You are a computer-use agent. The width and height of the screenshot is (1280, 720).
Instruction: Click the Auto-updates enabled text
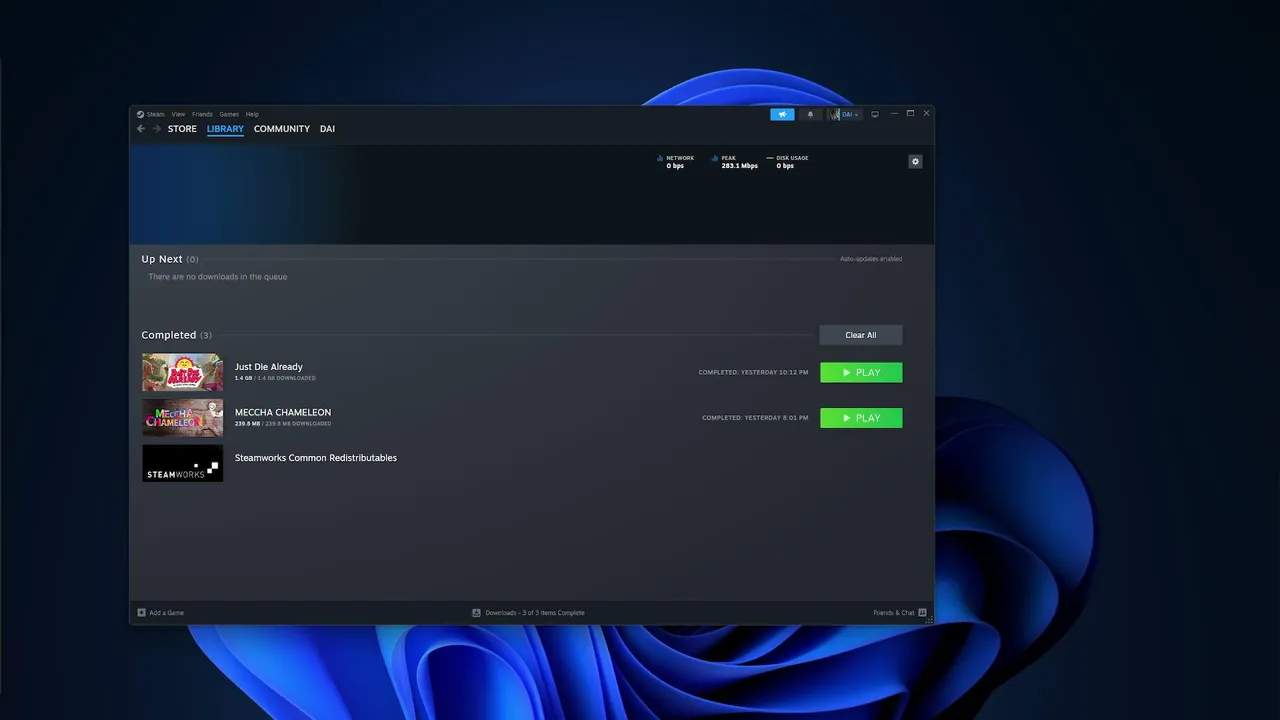(x=871, y=259)
